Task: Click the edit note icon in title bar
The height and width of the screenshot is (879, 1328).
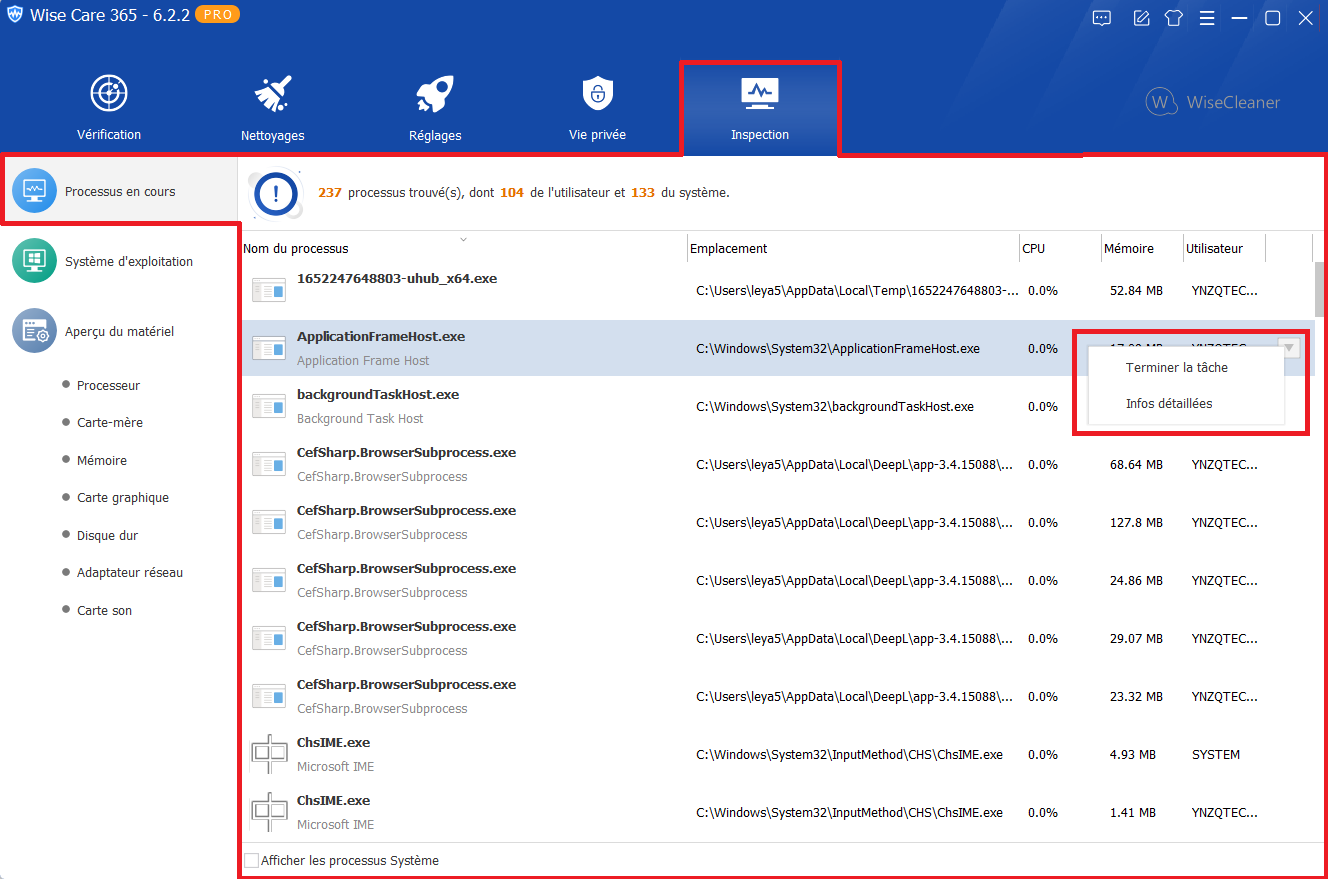Action: click(x=1141, y=18)
